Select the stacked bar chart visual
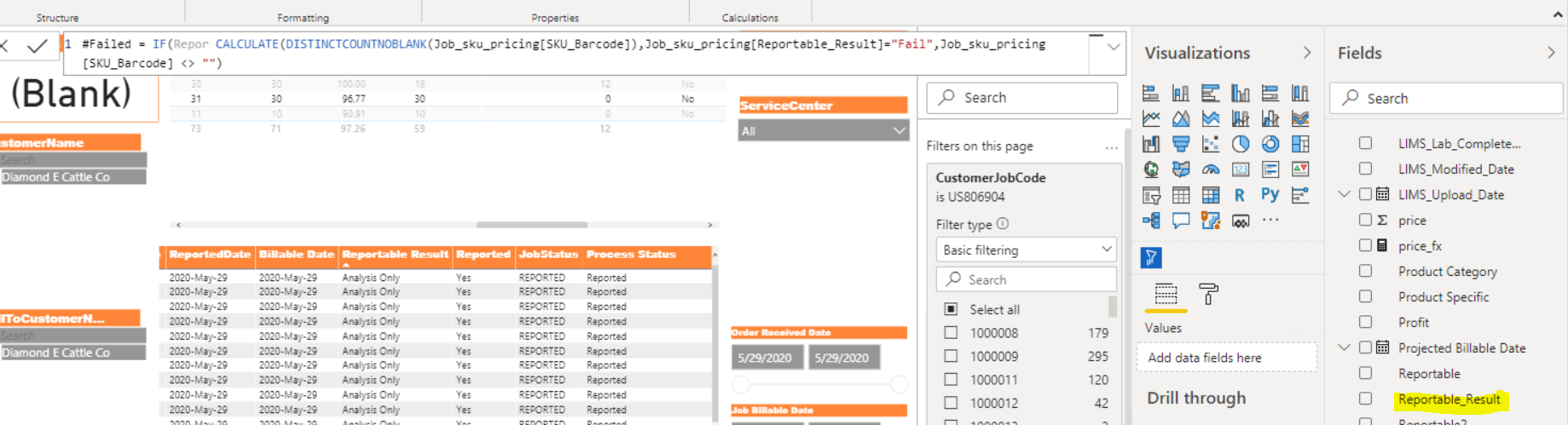The width and height of the screenshot is (1568, 425). (x=1151, y=94)
